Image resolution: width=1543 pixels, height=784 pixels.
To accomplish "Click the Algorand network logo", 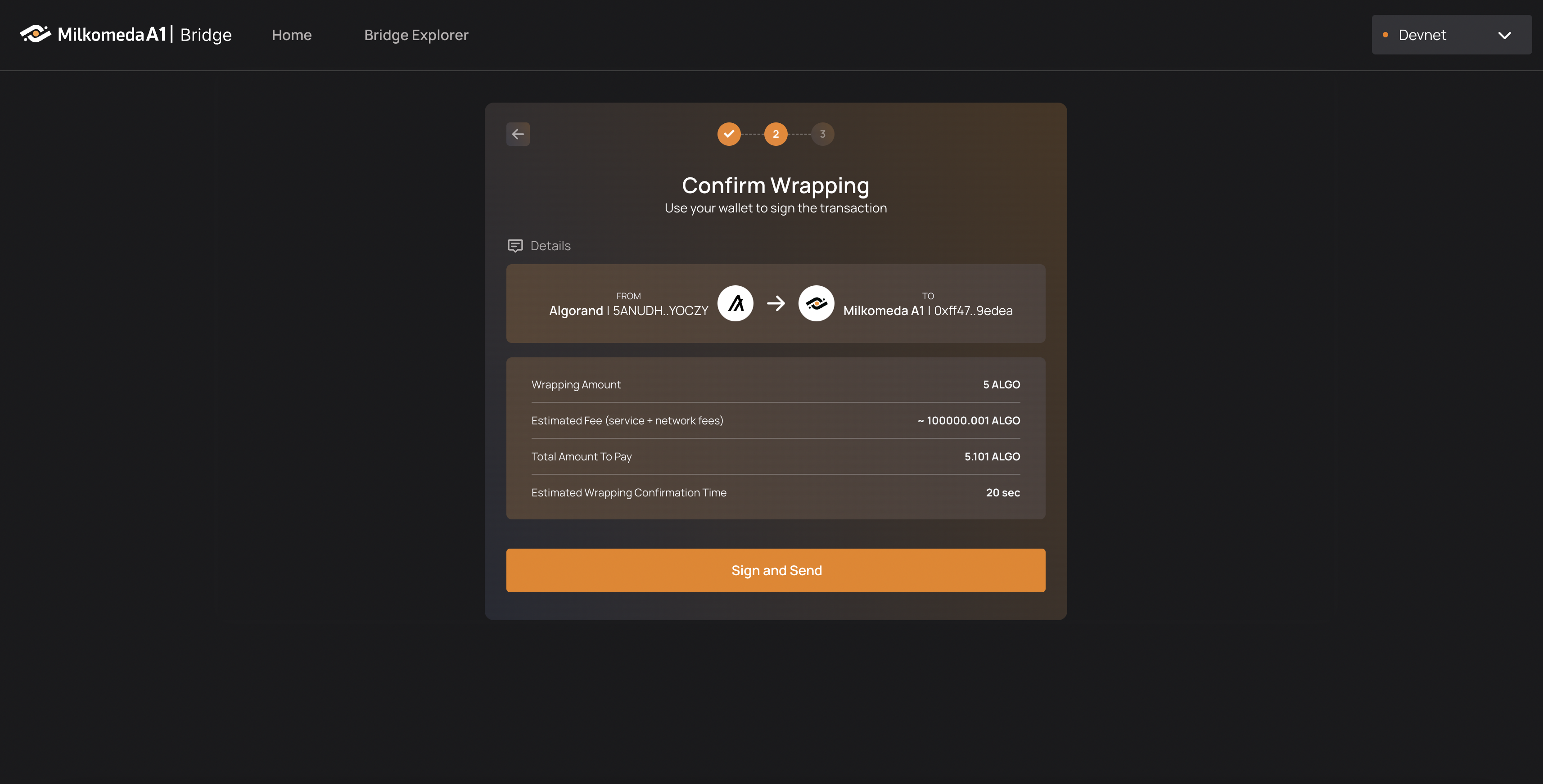I will tap(735, 304).
